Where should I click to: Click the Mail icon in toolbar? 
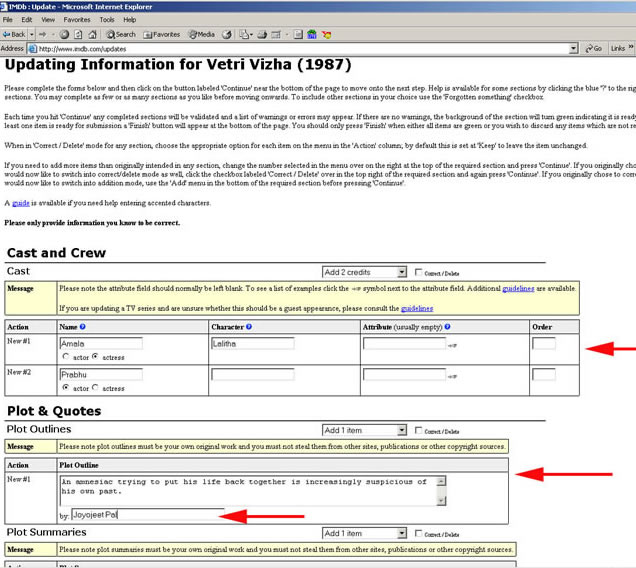click(246, 34)
